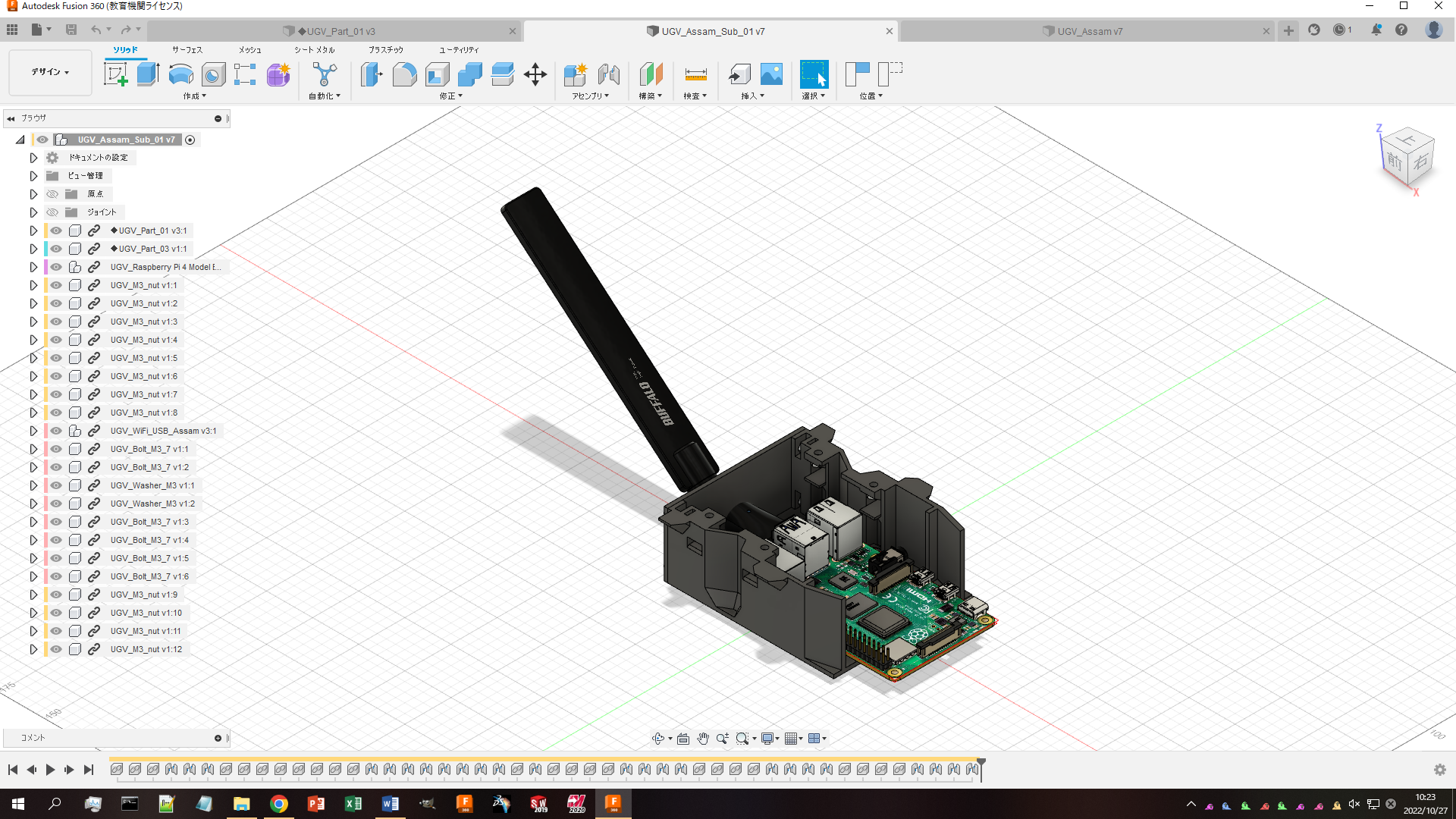Select the Hole tool icon

(x=213, y=74)
